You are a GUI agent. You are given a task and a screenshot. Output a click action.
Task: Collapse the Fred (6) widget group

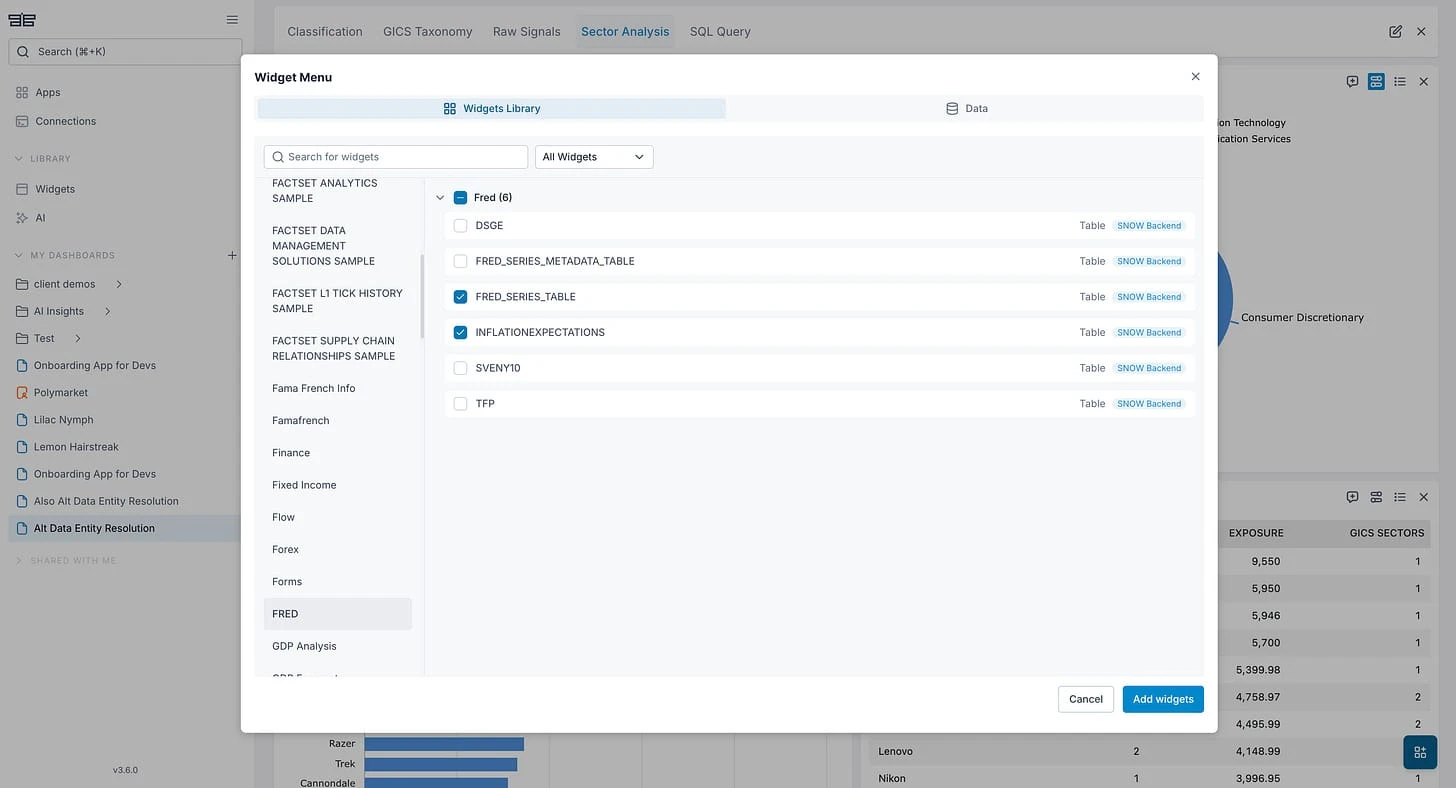tap(440, 197)
